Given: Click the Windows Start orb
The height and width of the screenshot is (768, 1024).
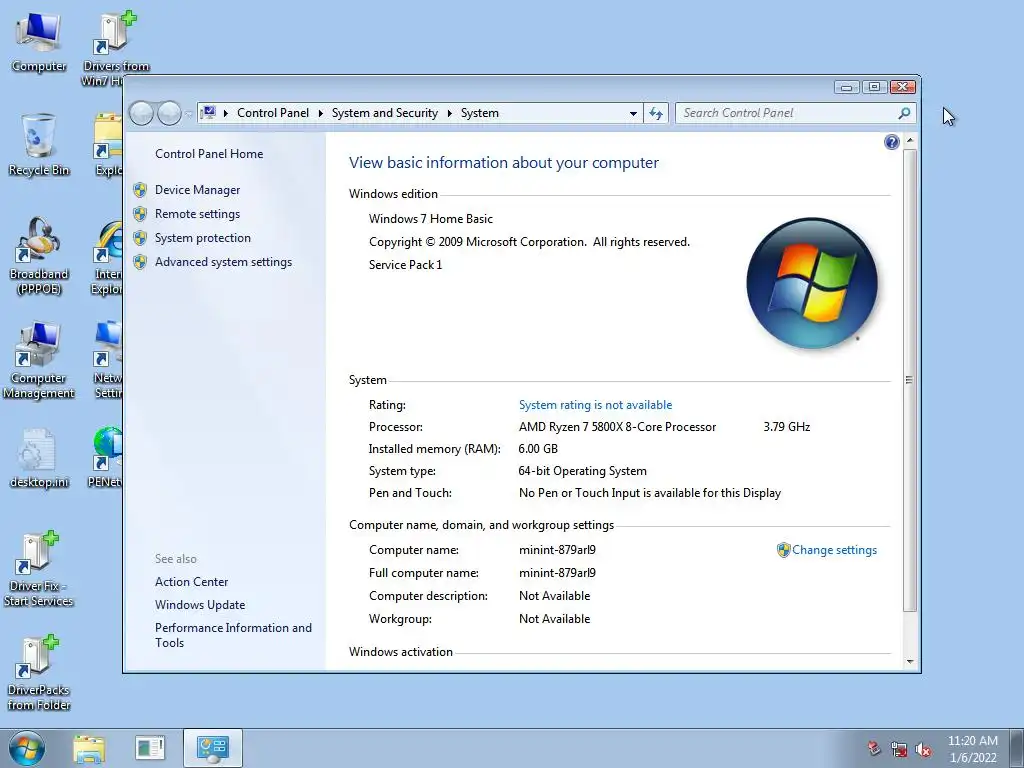Looking at the screenshot, I should pyautogui.click(x=27, y=748).
